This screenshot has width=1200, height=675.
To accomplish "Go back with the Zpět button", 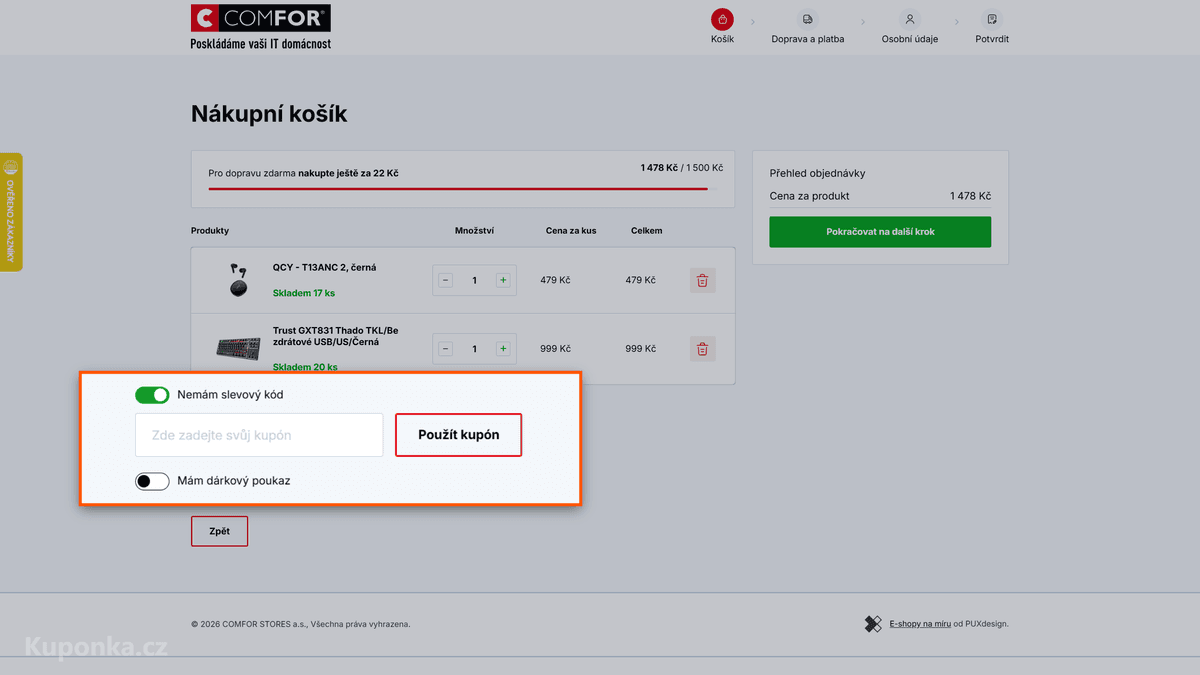I will tap(219, 531).
